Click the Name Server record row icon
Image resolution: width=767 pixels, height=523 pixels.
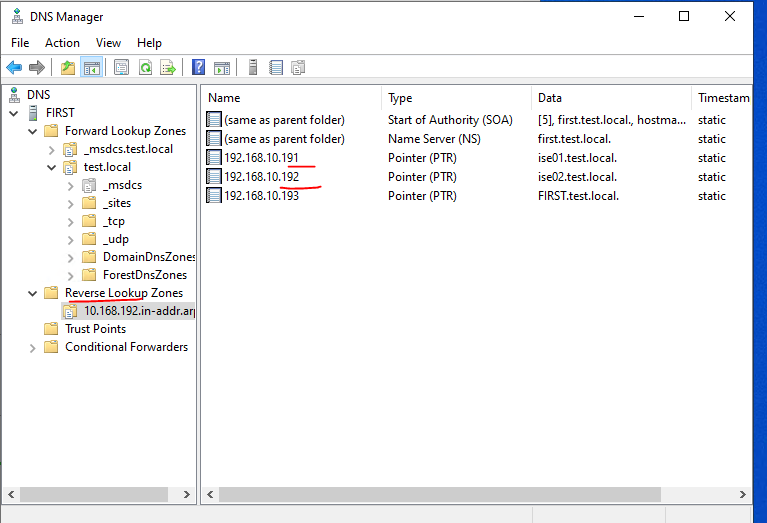213,139
